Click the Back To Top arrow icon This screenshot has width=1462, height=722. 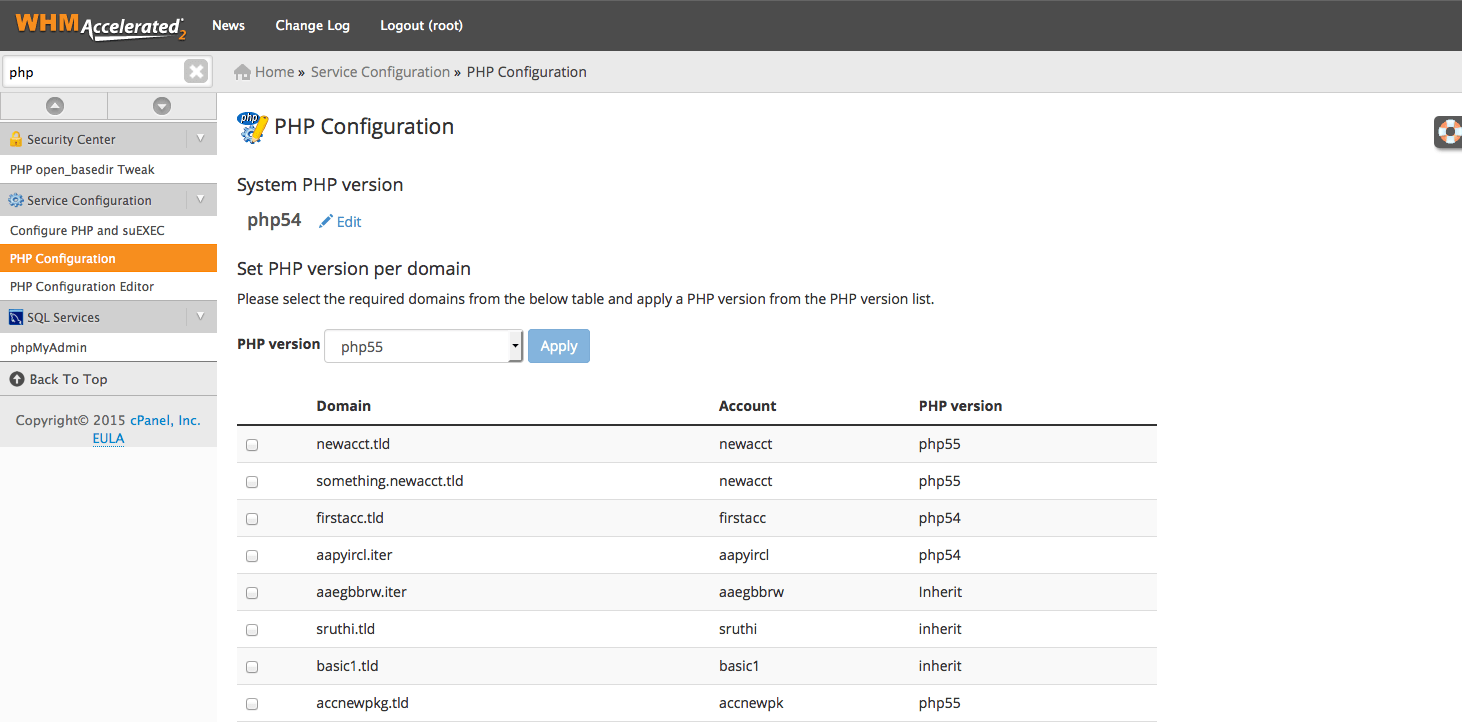click(x=17, y=378)
